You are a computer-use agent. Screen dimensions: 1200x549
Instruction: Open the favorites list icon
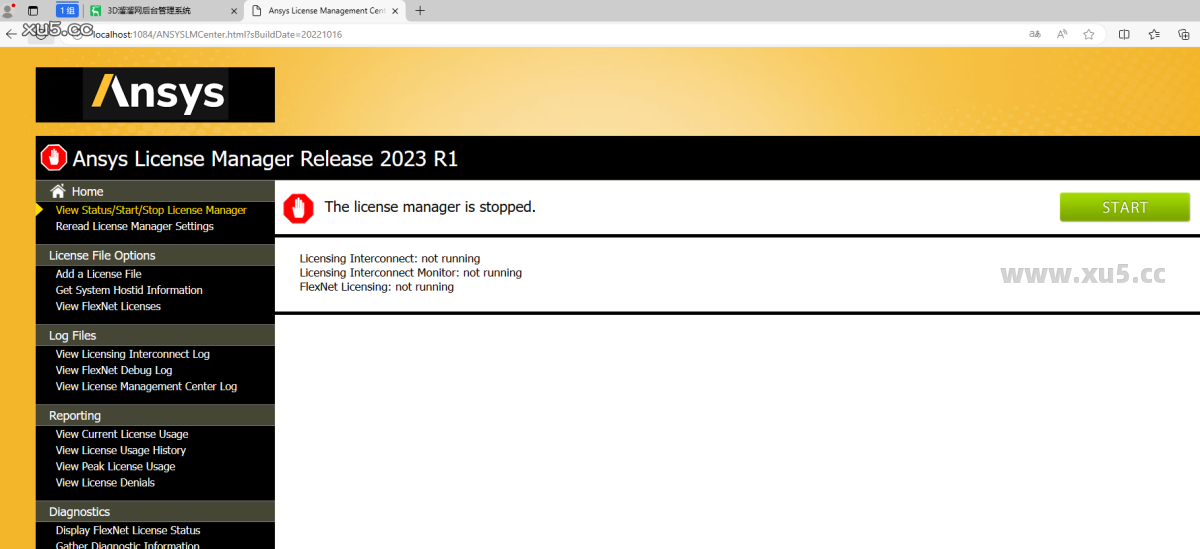point(1154,34)
